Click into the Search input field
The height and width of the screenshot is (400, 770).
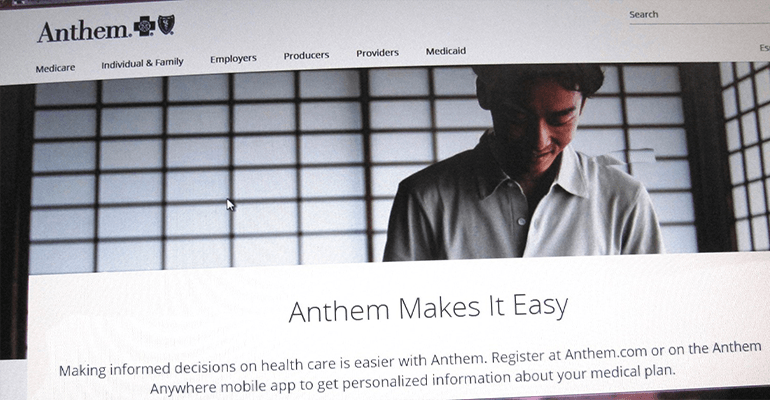699,16
